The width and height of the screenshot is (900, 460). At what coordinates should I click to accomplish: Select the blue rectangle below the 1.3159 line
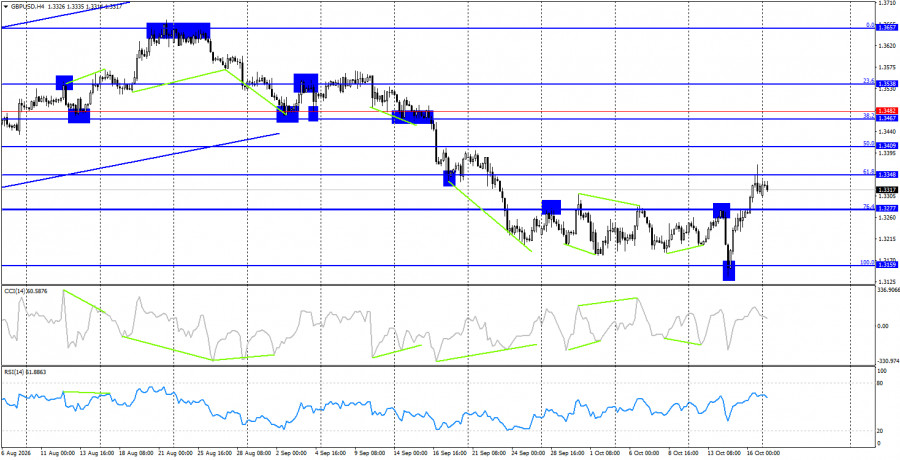[728, 270]
